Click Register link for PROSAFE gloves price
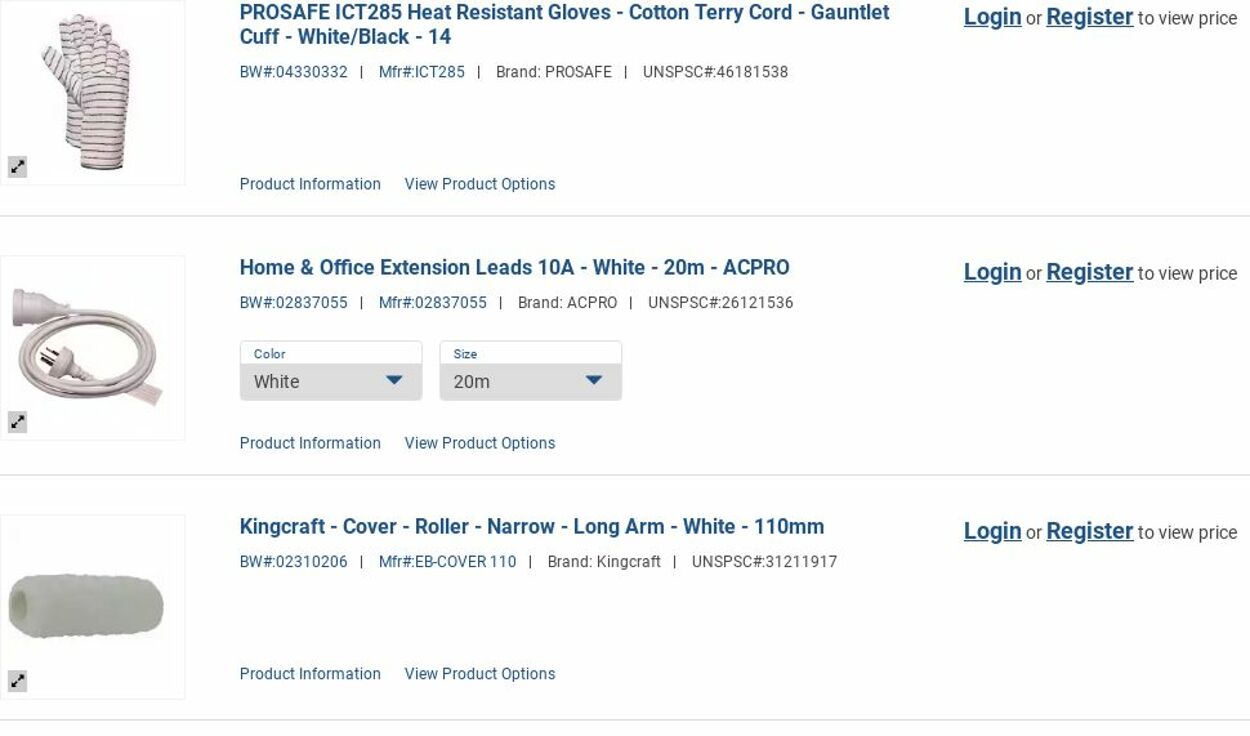1250x736 pixels. 1089,17
